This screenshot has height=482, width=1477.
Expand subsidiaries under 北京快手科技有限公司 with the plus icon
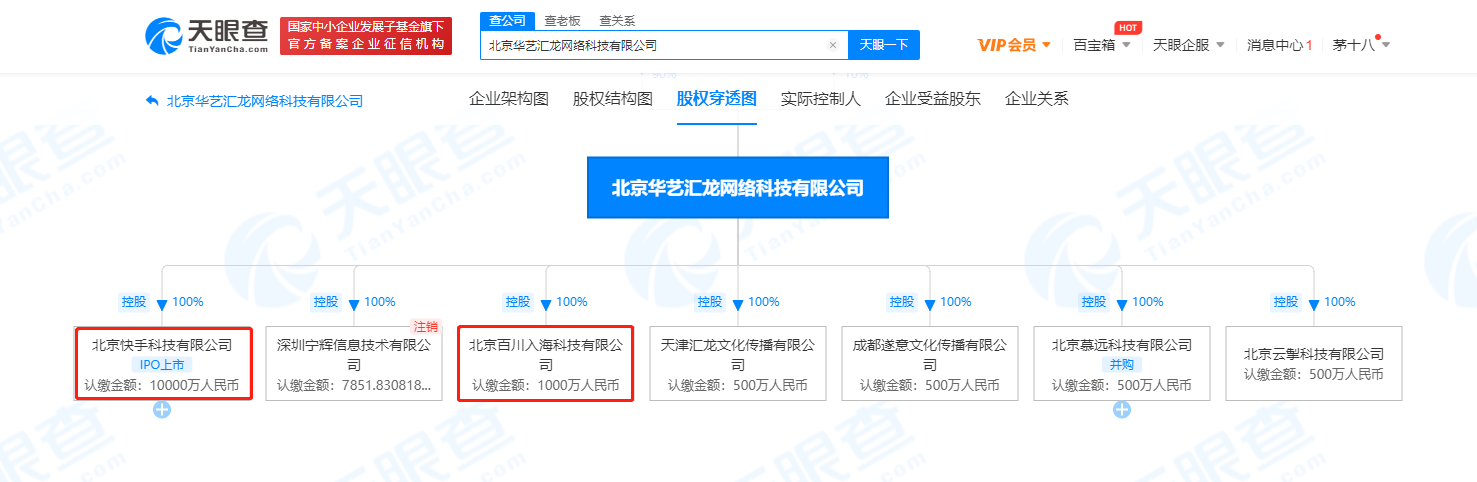[x=162, y=410]
